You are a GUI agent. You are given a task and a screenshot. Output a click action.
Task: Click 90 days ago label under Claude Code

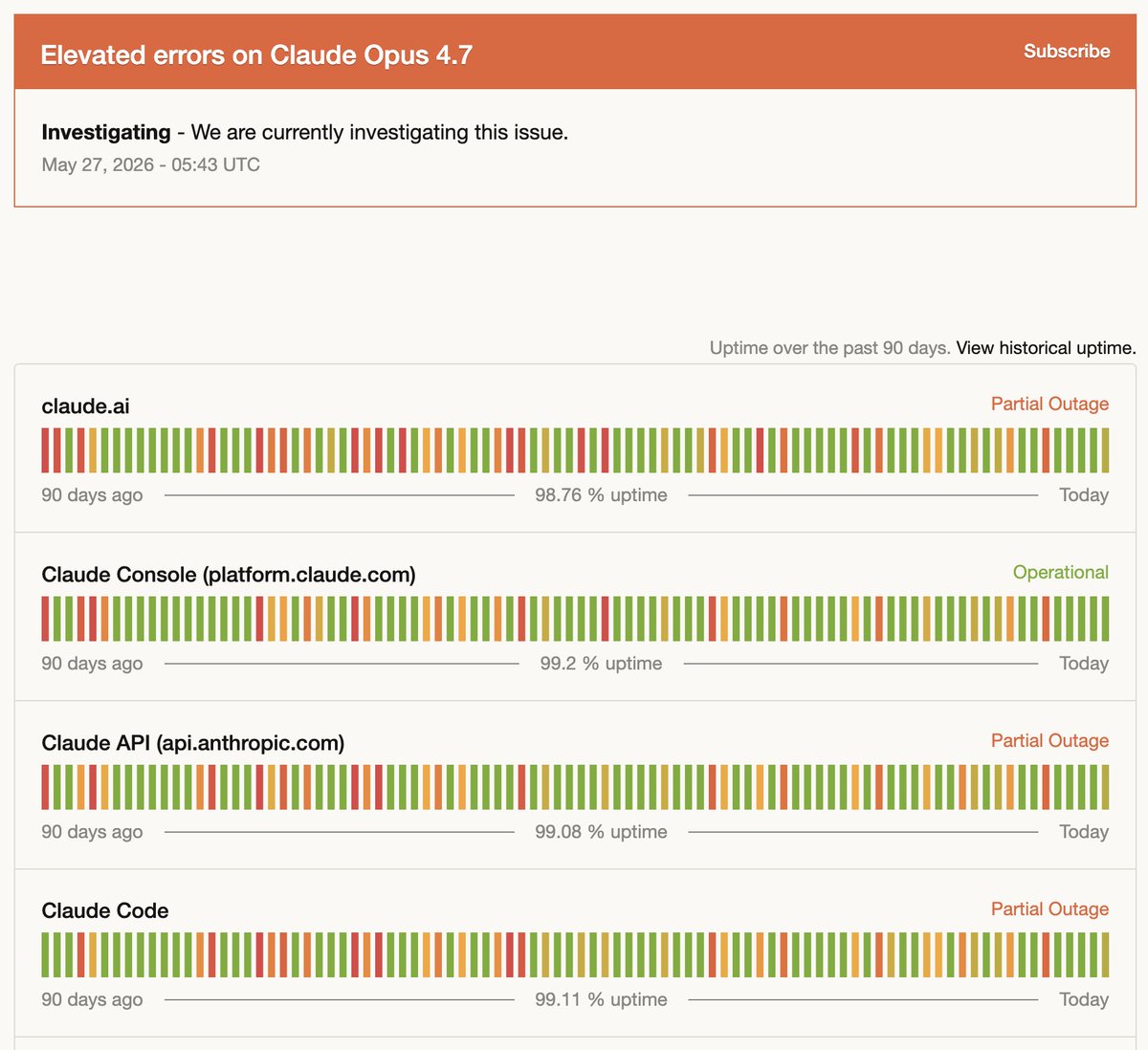coord(92,999)
